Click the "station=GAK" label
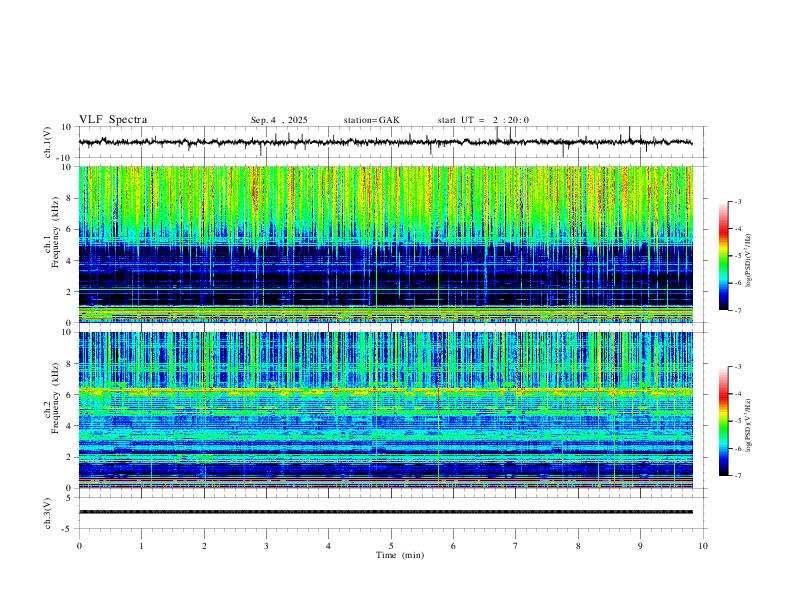The width and height of the screenshot is (792, 612). (x=371, y=120)
